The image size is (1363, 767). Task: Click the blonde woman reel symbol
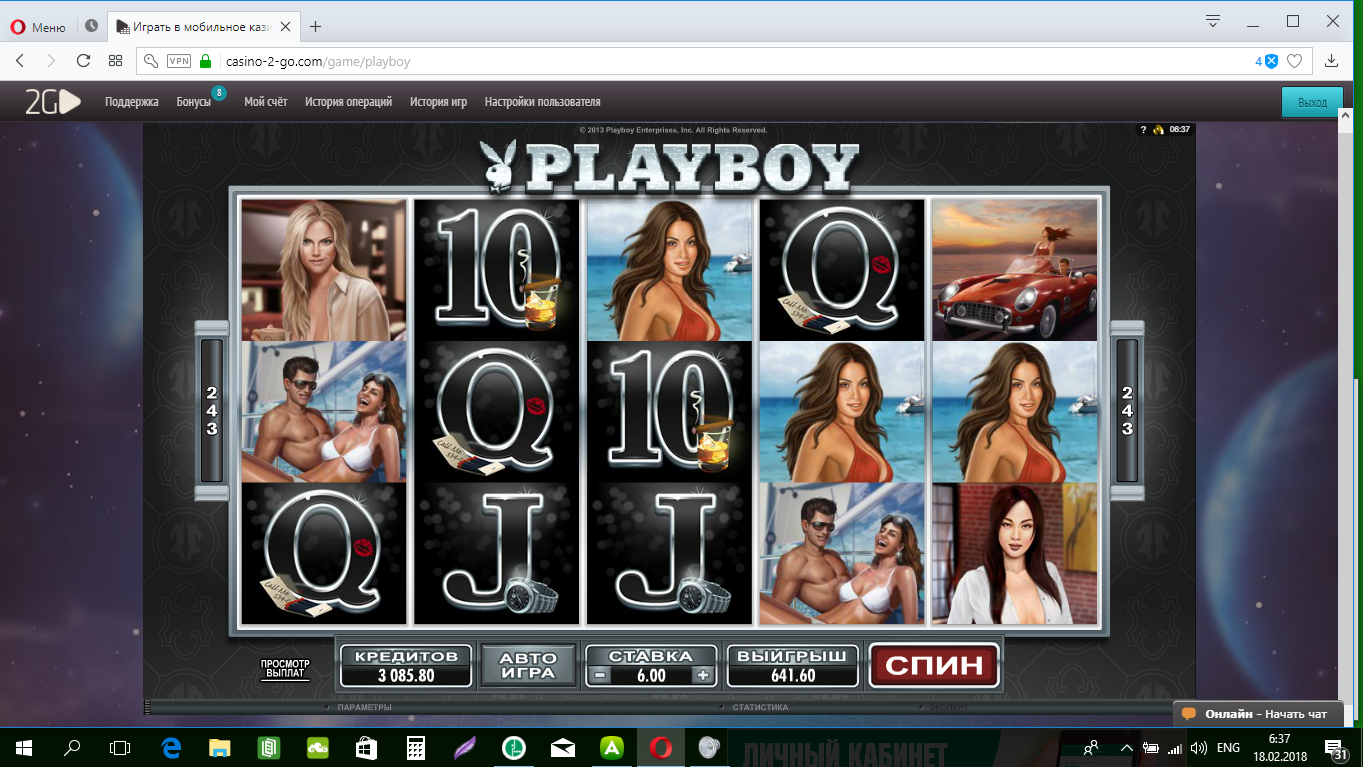pyautogui.click(x=324, y=270)
